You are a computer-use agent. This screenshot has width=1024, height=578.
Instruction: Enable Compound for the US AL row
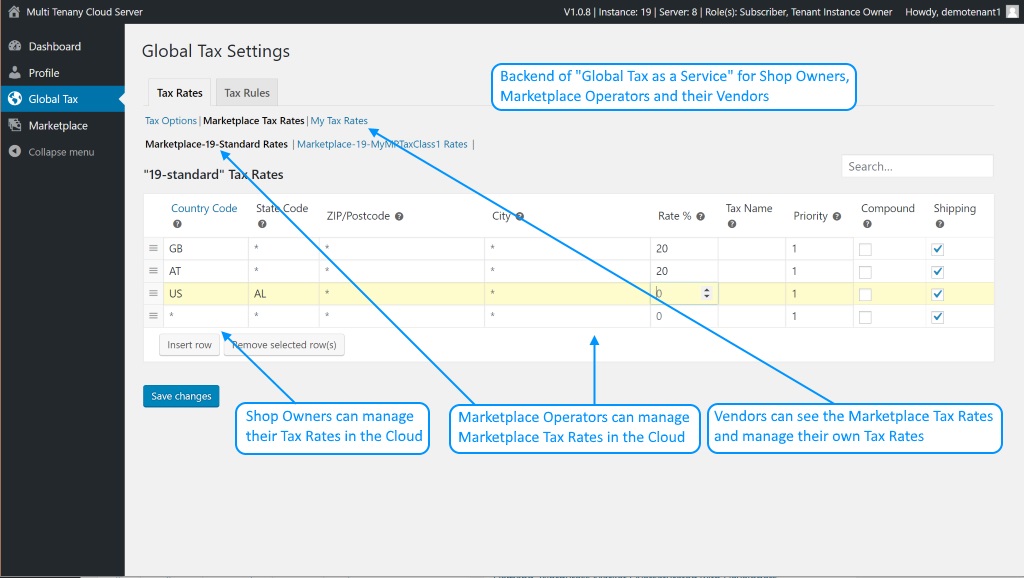pos(865,295)
